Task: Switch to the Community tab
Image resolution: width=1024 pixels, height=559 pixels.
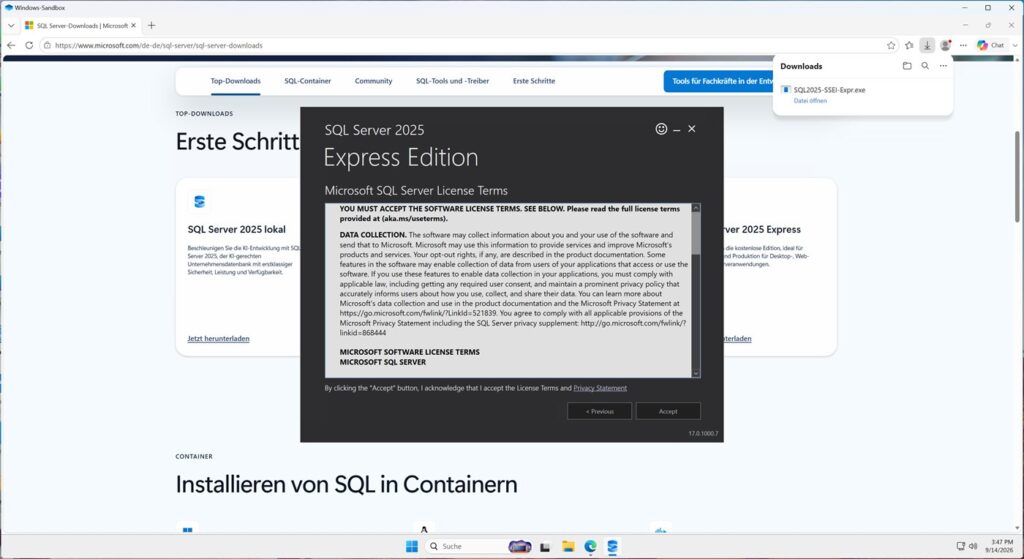Action: 374,81
